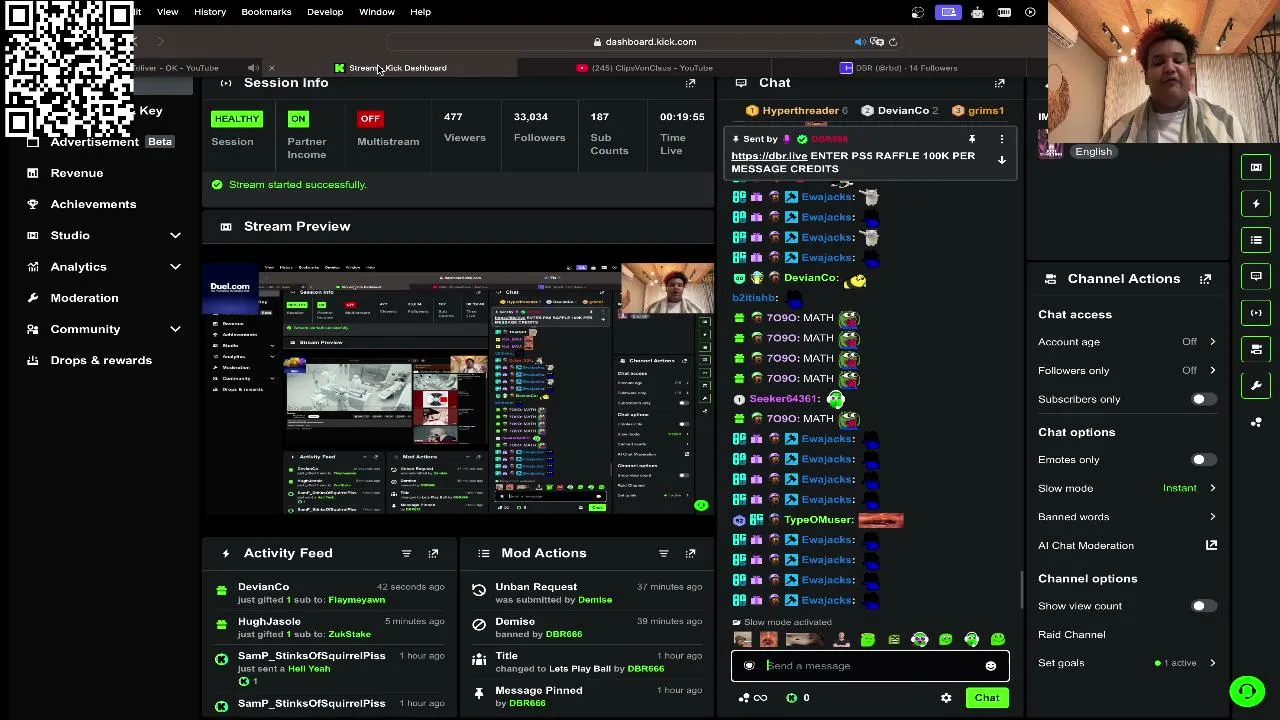The height and width of the screenshot is (720, 1280).
Task: Open Drops & rewards in the sidebar
Action: tap(101, 360)
